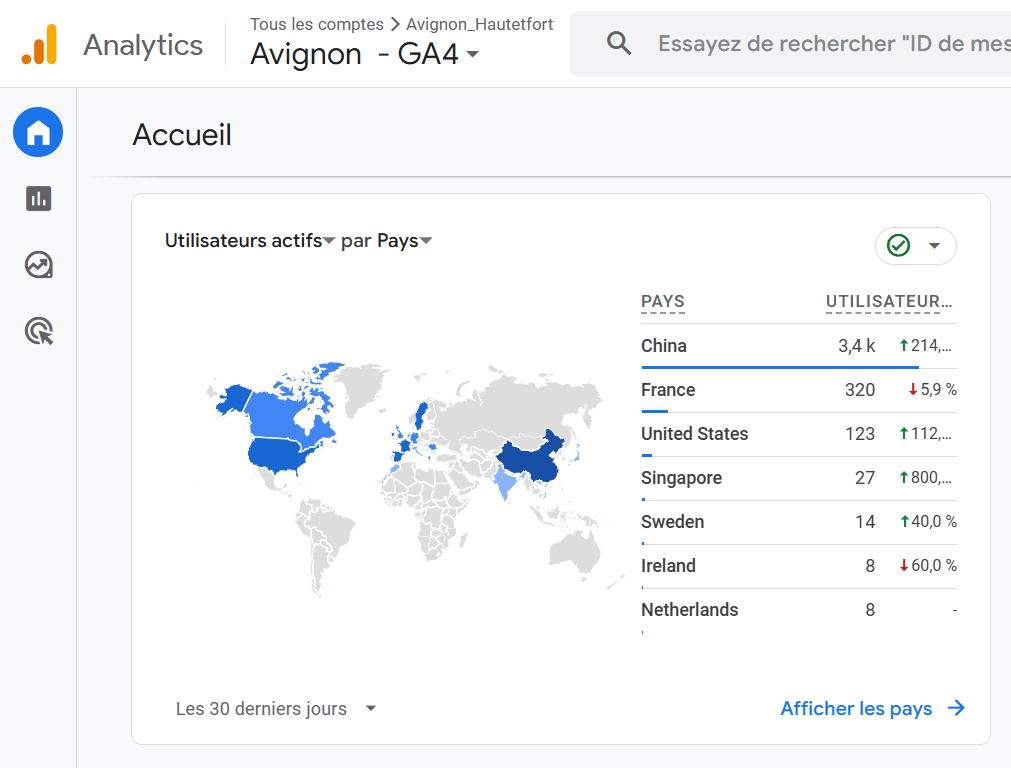
Task: Click the search magnifier icon
Action: (x=619, y=44)
